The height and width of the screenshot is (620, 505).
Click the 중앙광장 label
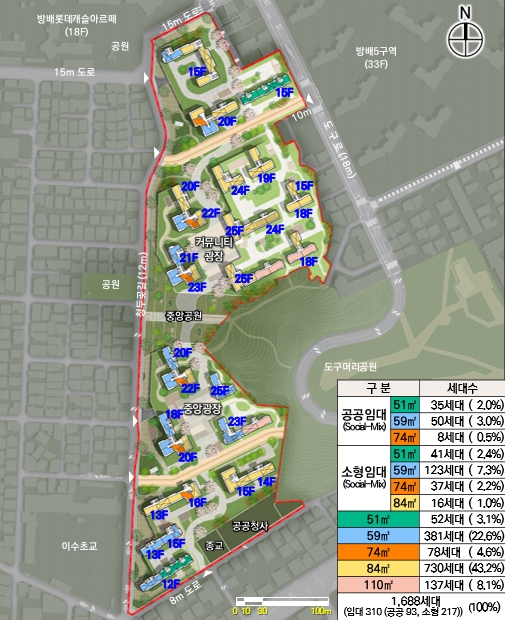click(202, 409)
